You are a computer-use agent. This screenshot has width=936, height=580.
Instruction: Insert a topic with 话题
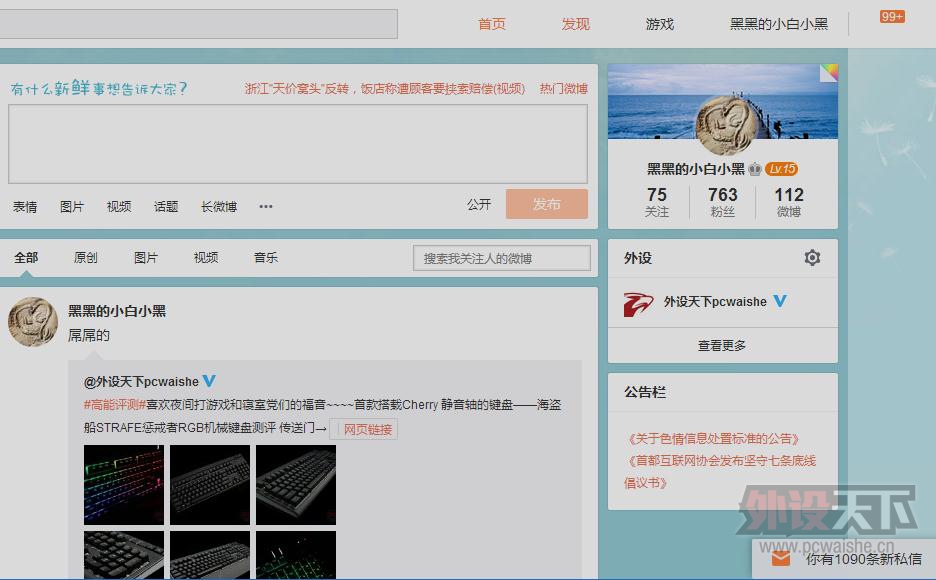166,206
